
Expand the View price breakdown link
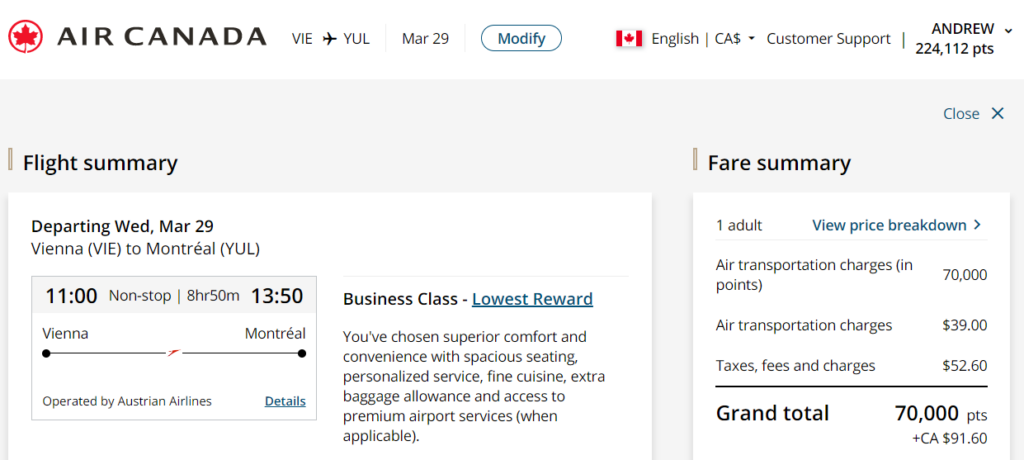[889, 225]
